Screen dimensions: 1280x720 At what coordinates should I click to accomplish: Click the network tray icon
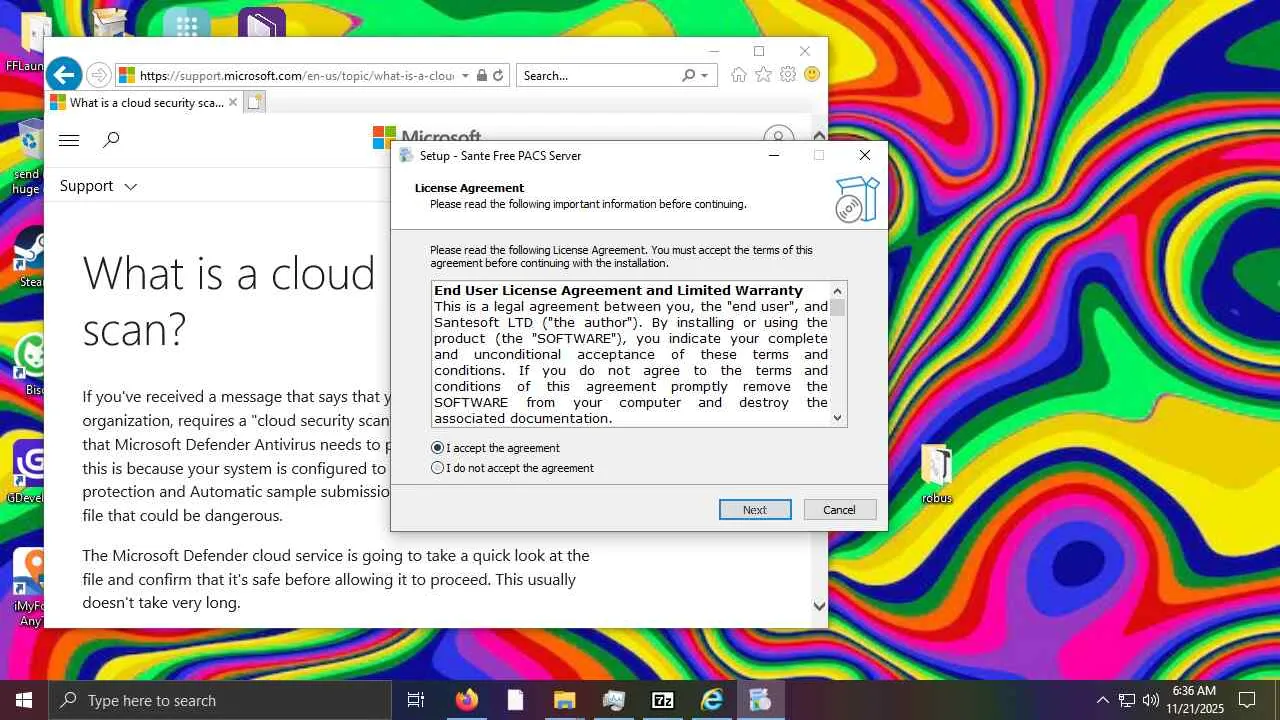click(x=1126, y=700)
